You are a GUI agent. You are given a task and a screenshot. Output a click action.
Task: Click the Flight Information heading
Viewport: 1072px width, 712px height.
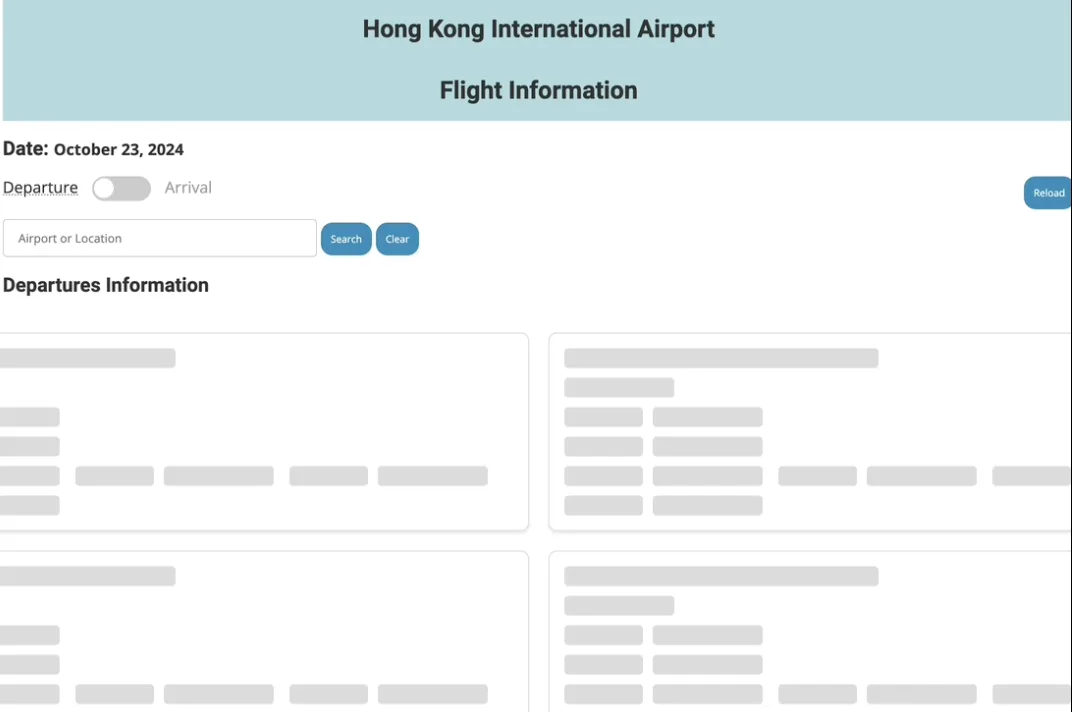point(538,90)
